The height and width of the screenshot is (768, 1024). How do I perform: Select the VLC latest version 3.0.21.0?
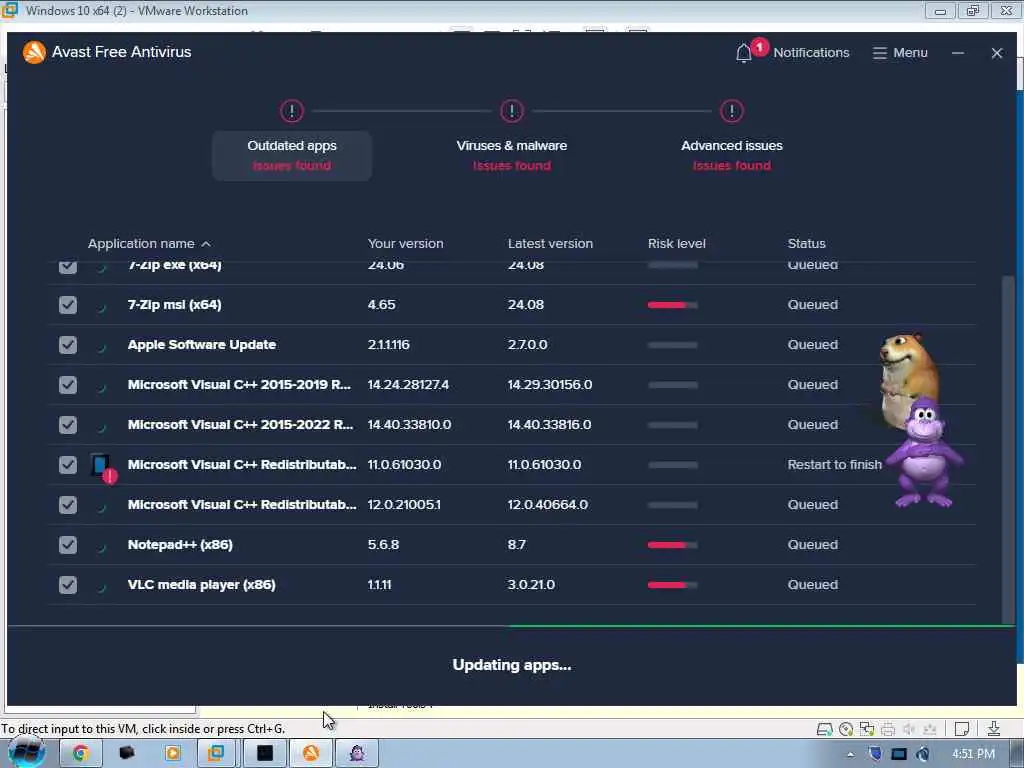tap(532, 584)
